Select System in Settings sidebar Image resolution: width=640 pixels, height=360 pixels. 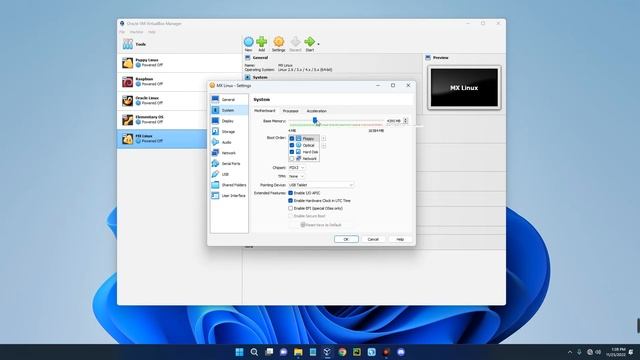pyautogui.click(x=229, y=110)
